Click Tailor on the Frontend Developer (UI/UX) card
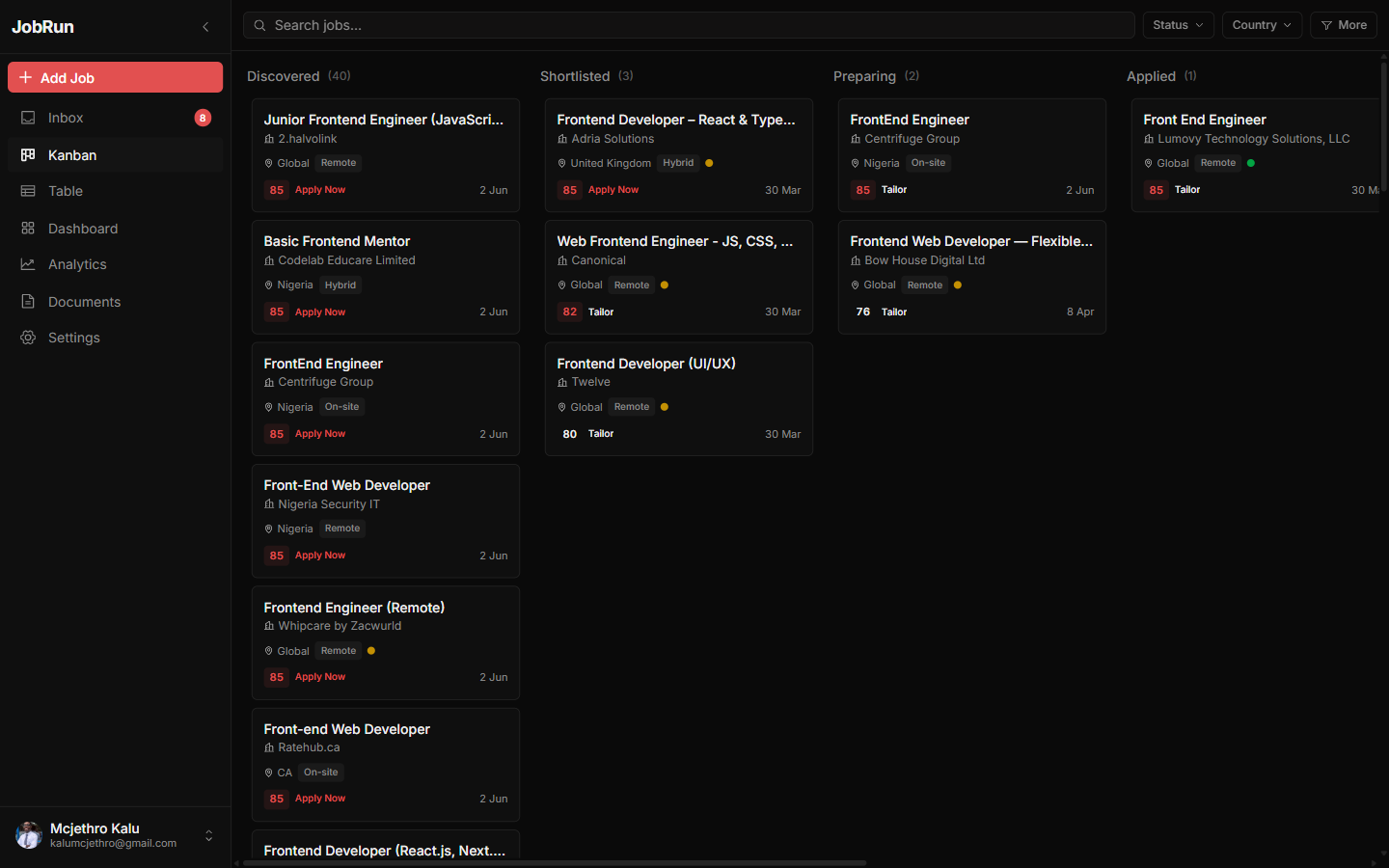This screenshot has width=1389, height=868. (x=601, y=434)
